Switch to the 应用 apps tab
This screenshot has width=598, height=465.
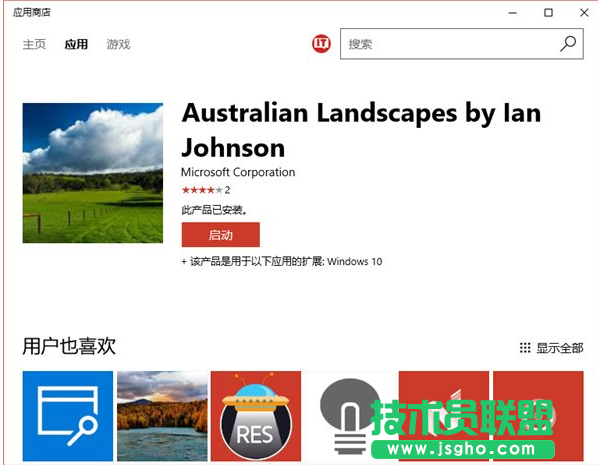(x=76, y=44)
